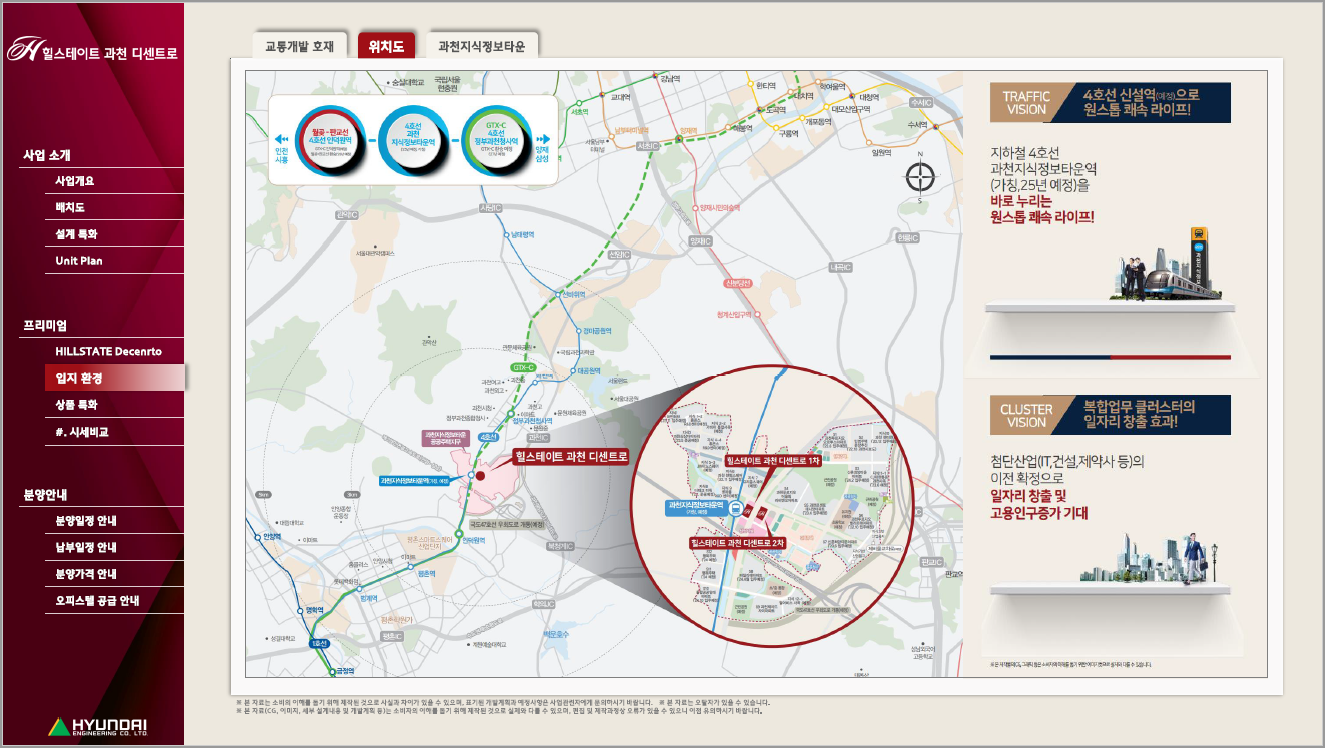
Task: Click the 내곡IC road marker
Action: 841,268
